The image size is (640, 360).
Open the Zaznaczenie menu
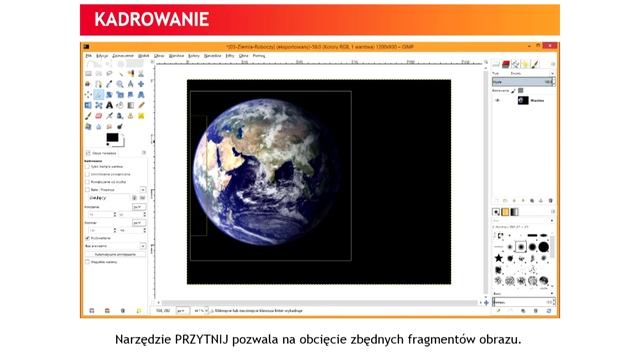pos(123,56)
